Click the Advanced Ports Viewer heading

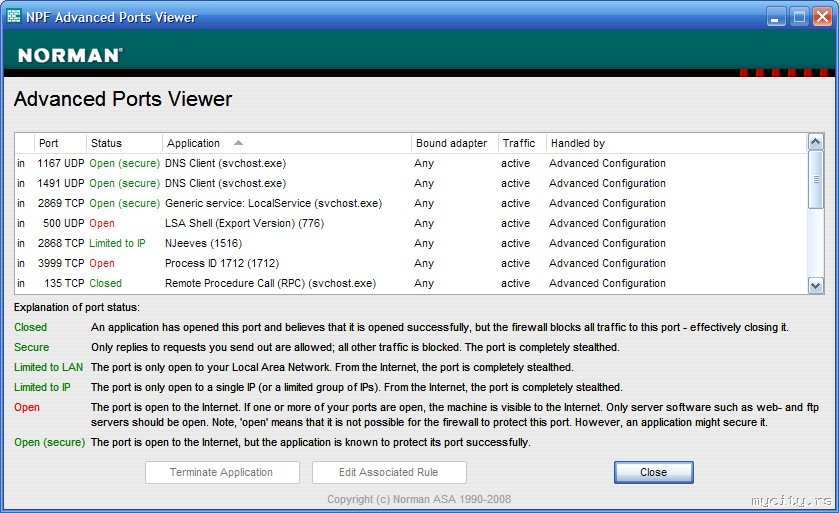click(x=123, y=99)
